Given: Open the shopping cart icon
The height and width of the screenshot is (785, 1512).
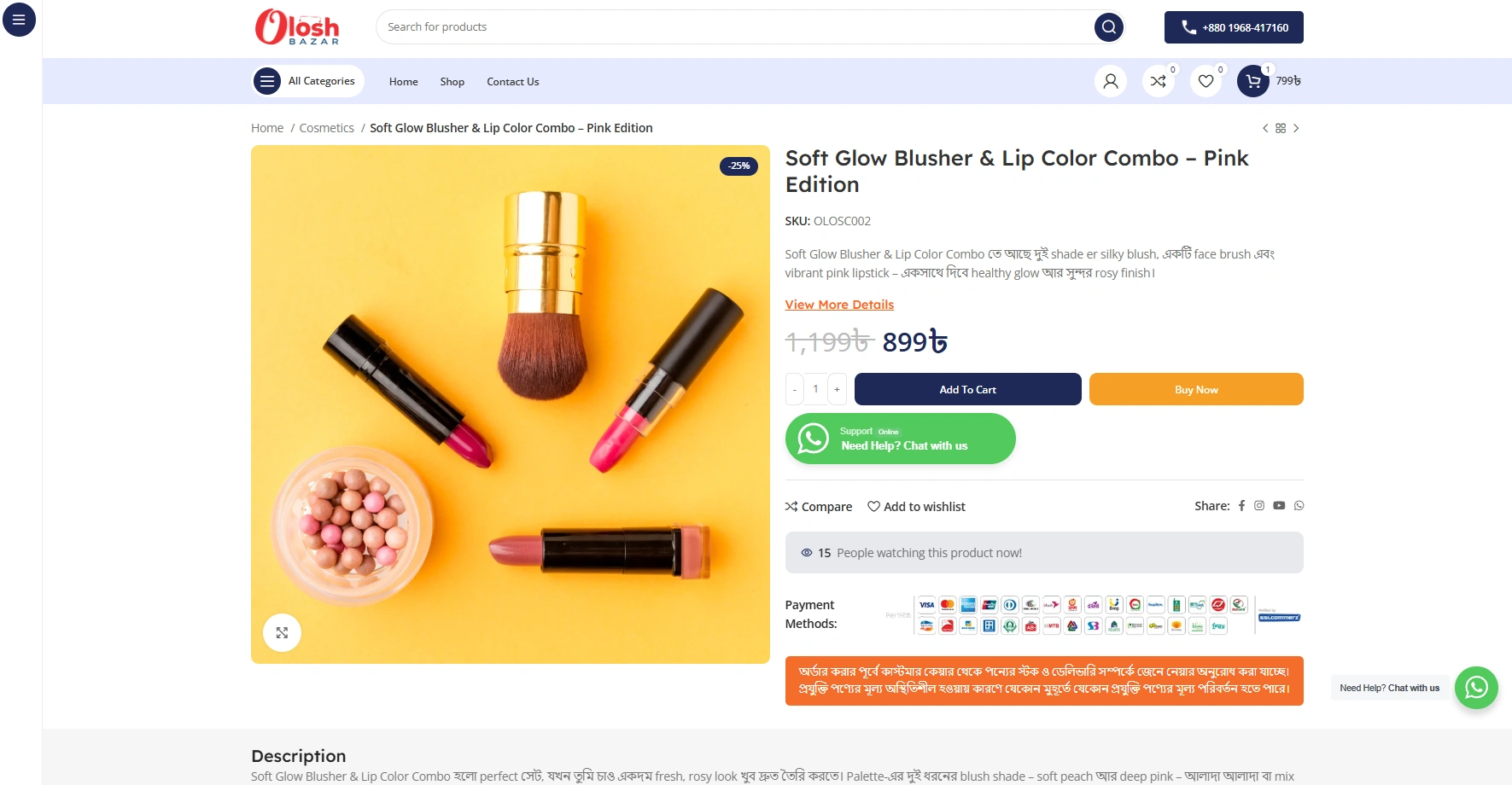Looking at the screenshot, I should tap(1253, 81).
